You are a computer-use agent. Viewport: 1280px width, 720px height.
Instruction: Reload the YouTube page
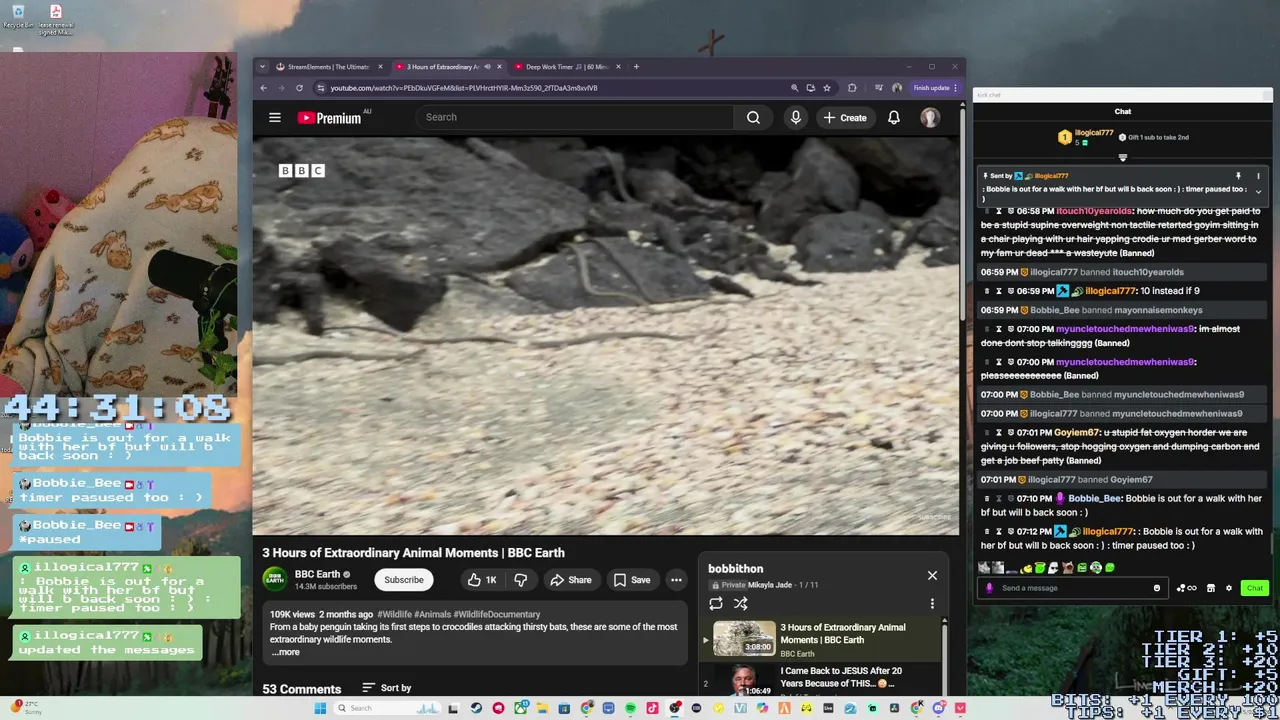click(299, 88)
